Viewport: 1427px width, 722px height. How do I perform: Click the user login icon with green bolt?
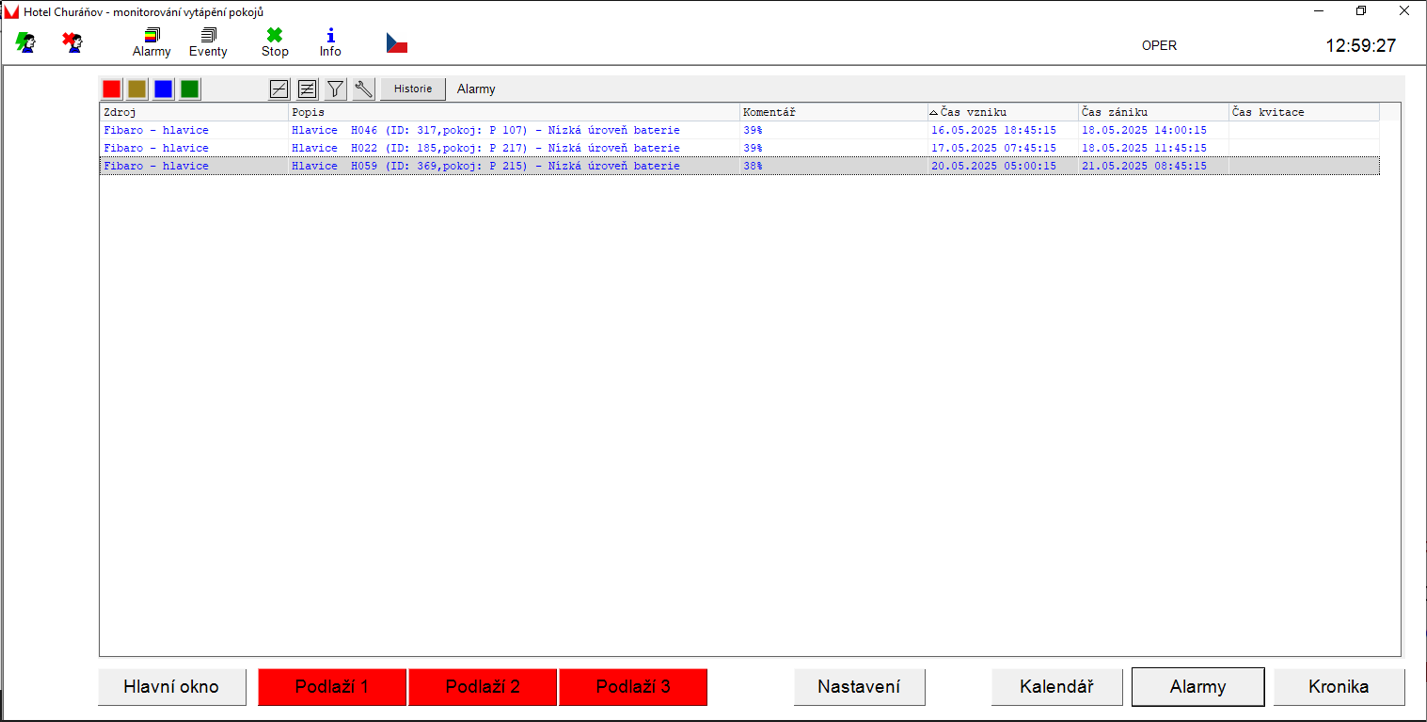coord(26,43)
